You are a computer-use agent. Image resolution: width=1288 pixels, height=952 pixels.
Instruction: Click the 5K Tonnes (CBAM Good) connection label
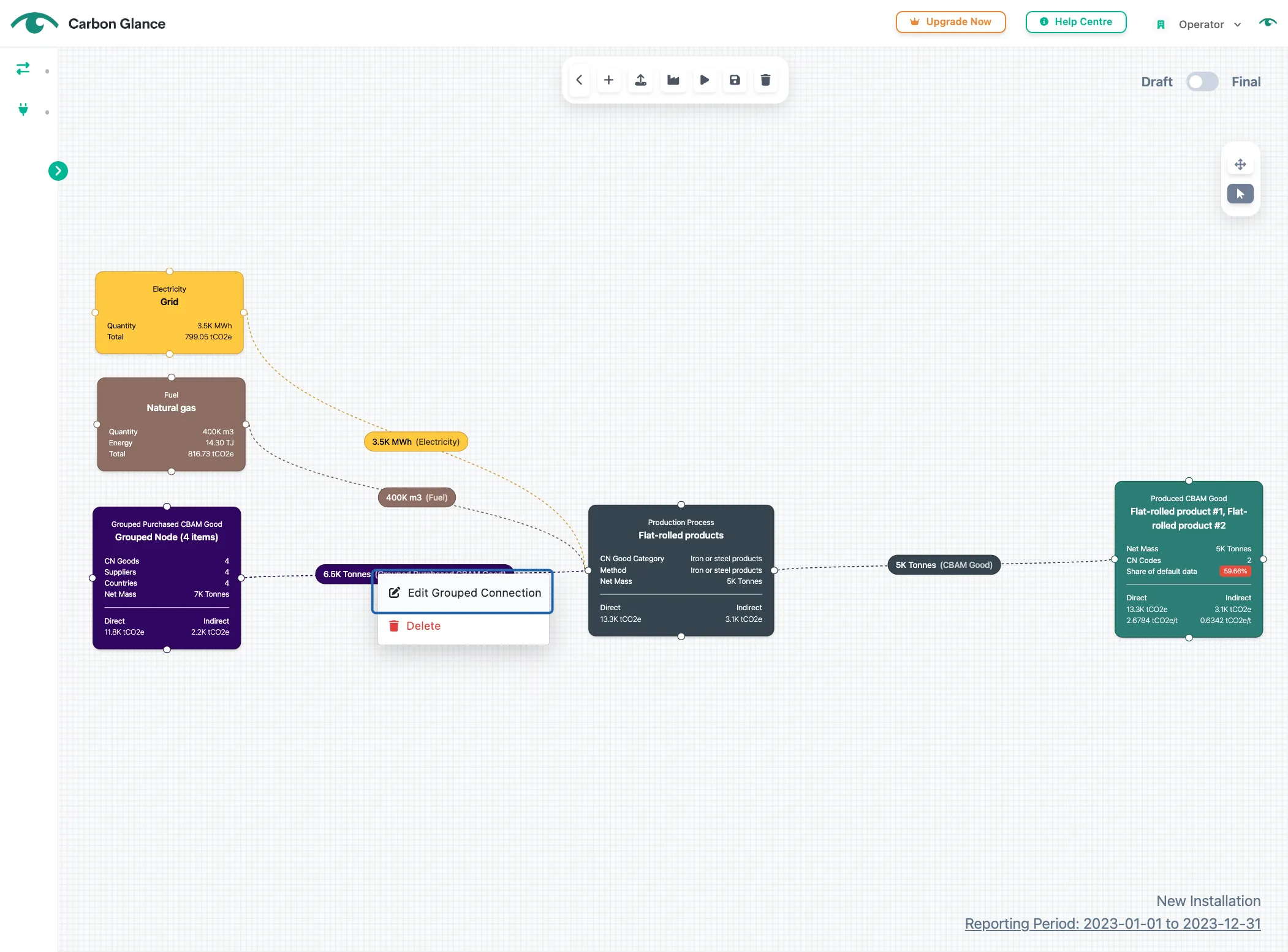[944, 565]
